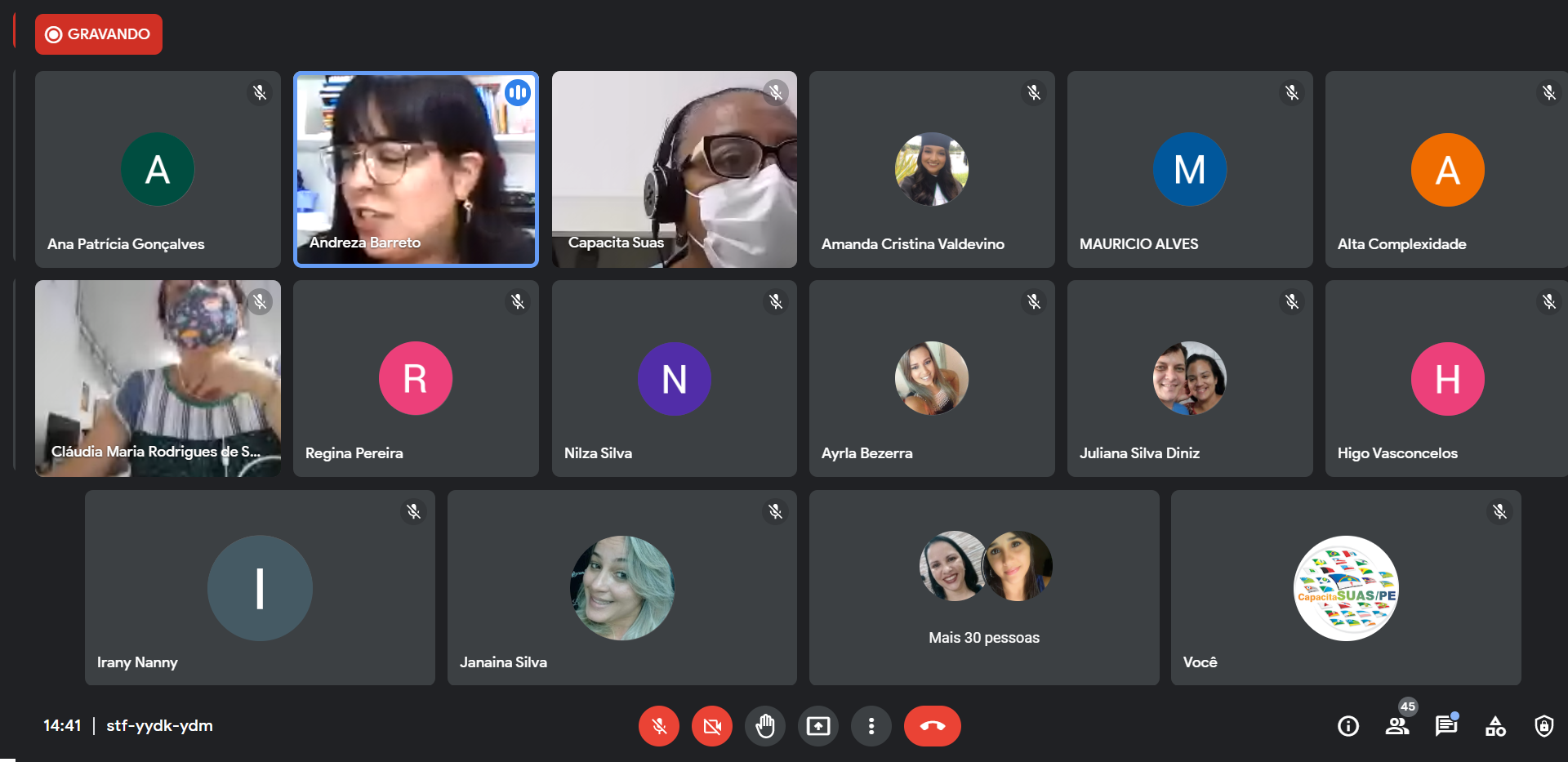This screenshot has width=1568, height=762.
Task: Click the meeting code stf-yydk-ydm
Action: [159, 726]
